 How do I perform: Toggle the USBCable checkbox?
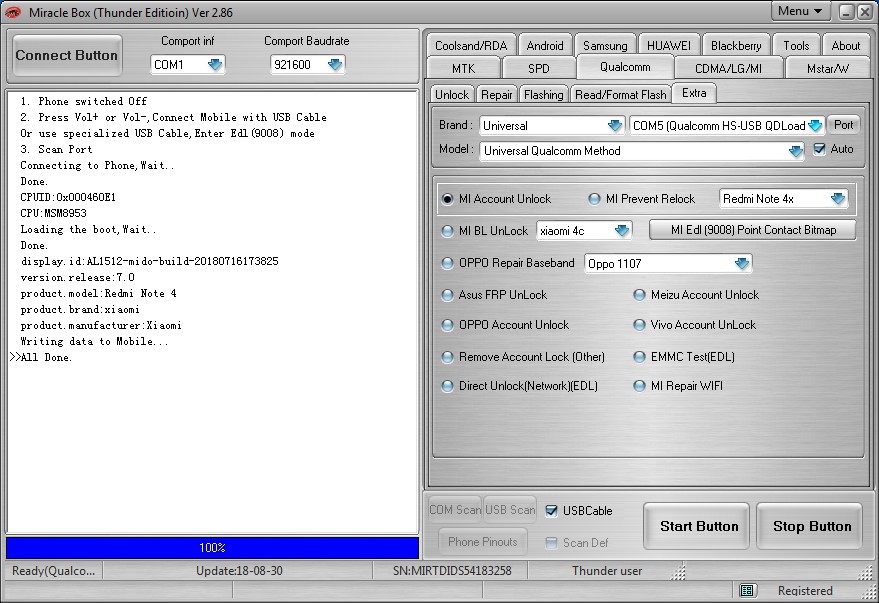tap(551, 511)
